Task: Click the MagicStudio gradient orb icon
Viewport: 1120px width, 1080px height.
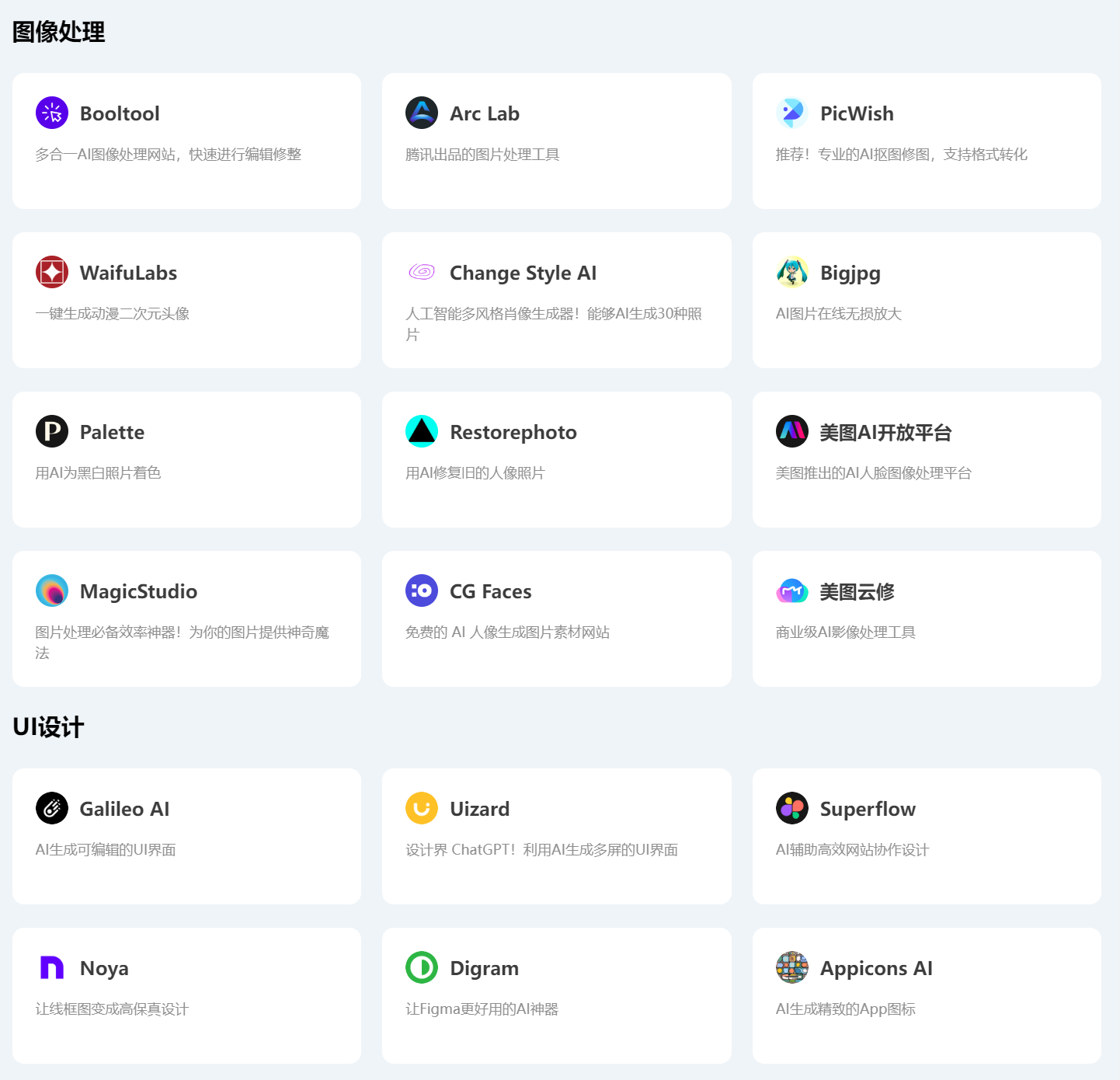Action: [52, 591]
